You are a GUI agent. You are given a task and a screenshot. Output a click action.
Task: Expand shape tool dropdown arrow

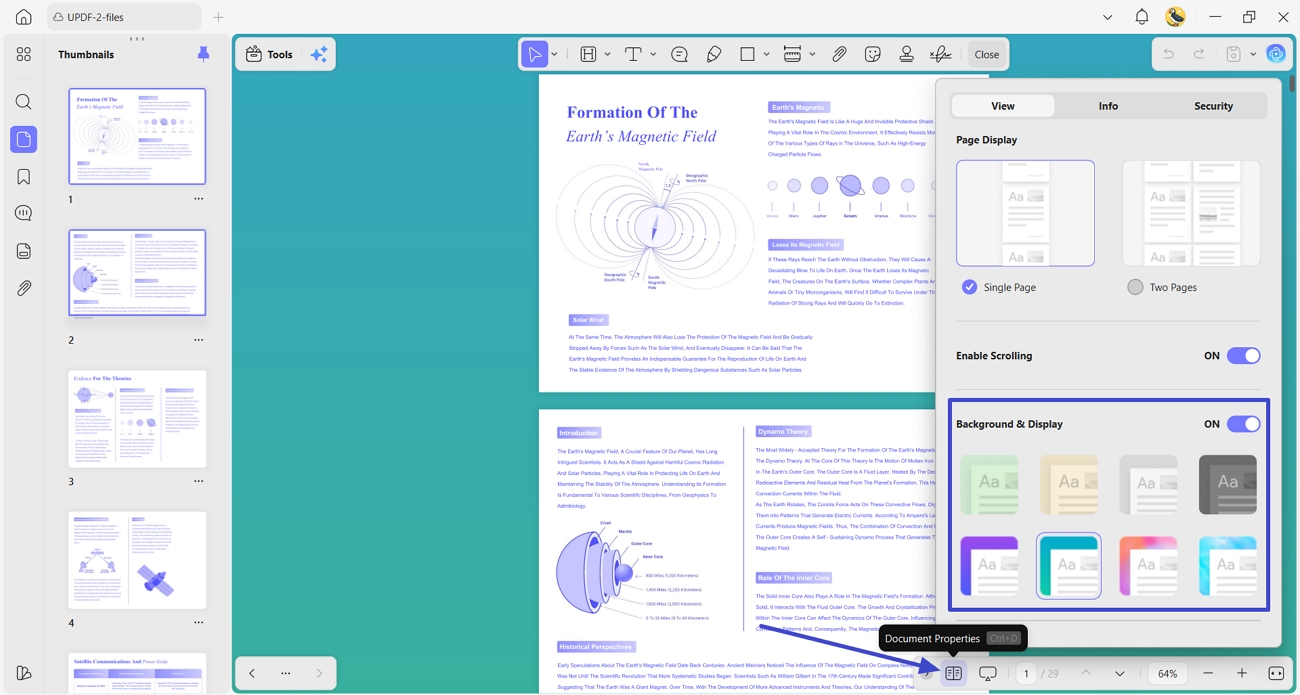pos(767,54)
